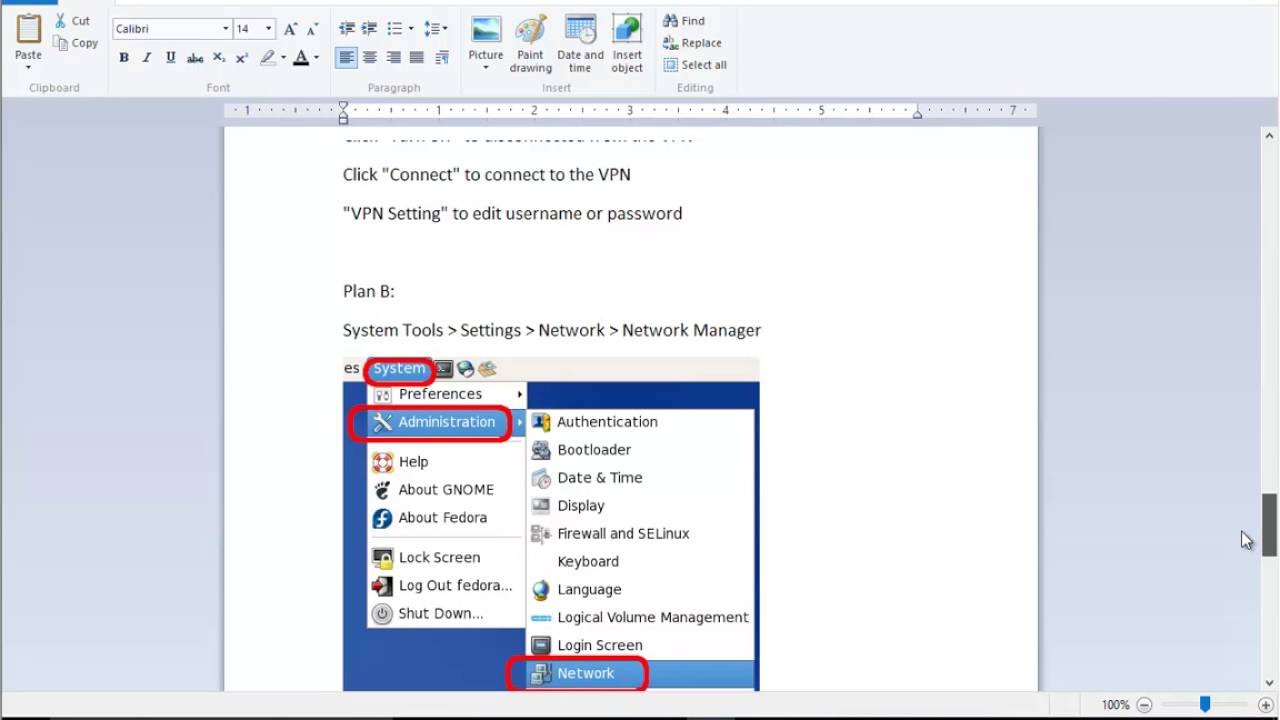Insert Date and time
The image size is (1280, 720).
(580, 43)
